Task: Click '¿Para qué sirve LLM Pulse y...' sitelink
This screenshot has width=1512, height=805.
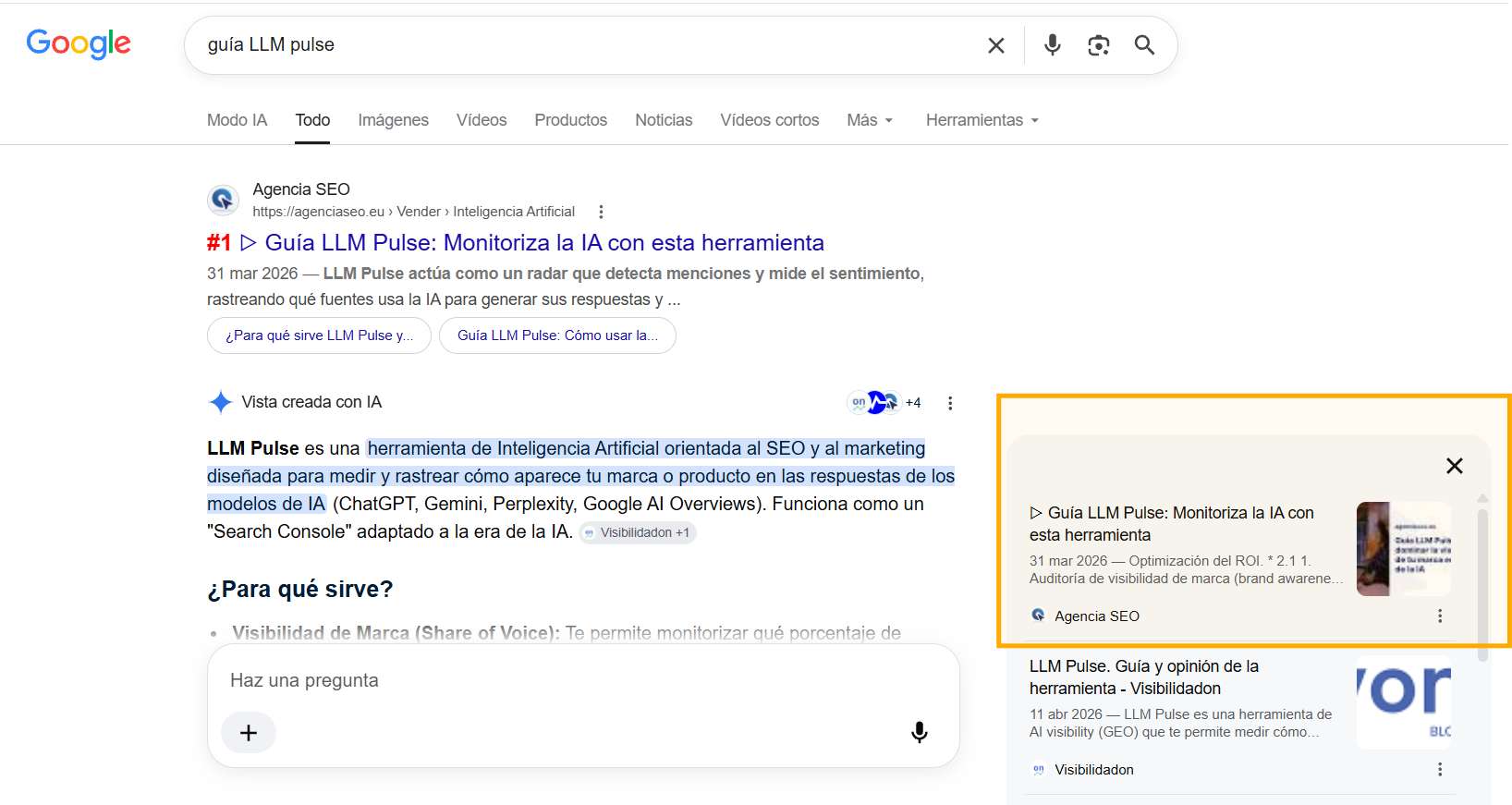Action: (319, 335)
